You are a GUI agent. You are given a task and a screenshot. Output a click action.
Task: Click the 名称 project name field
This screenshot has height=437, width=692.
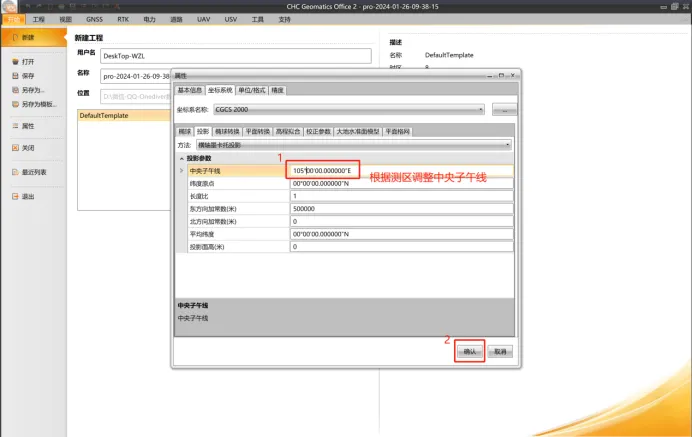(135, 76)
